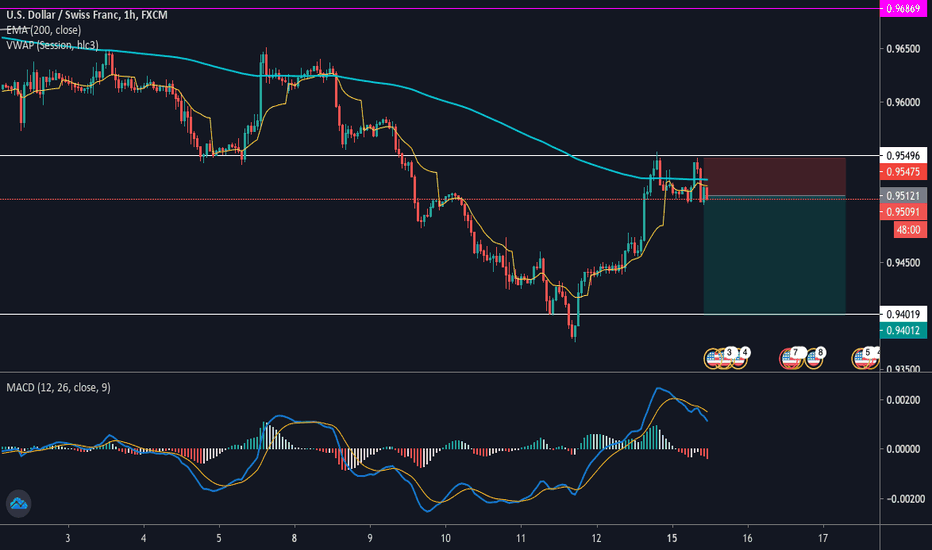
Task: Click date 3 on the time axis
Action: [68, 538]
